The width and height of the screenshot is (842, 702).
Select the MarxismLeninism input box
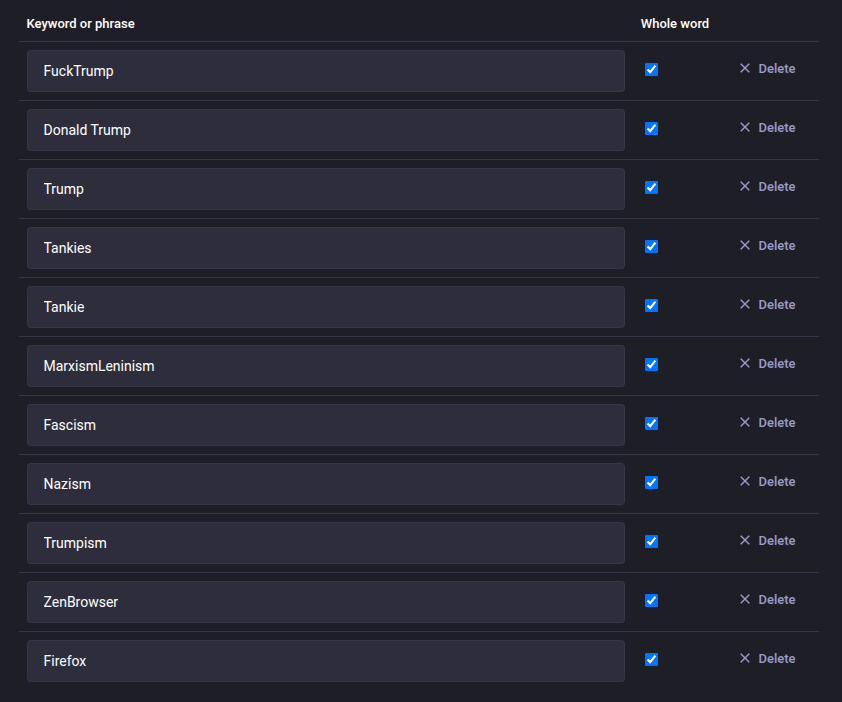click(x=325, y=366)
